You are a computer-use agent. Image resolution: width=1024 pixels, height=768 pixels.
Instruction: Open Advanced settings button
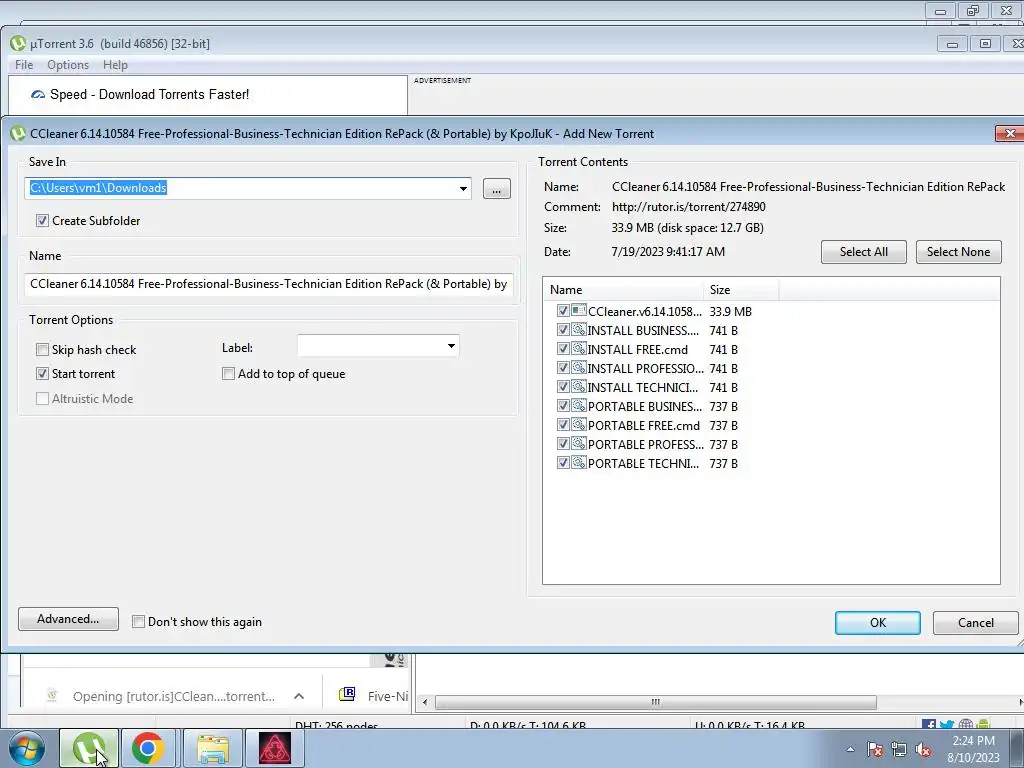pos(69,619)
